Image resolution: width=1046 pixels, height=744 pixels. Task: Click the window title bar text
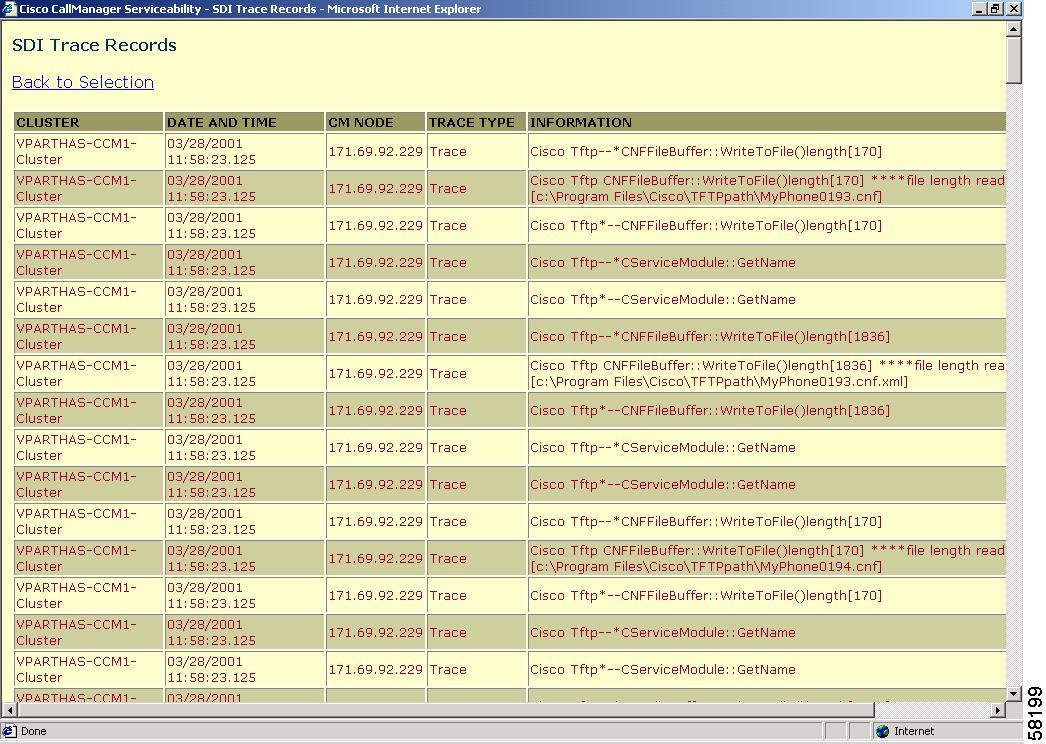tap(250, 9)
